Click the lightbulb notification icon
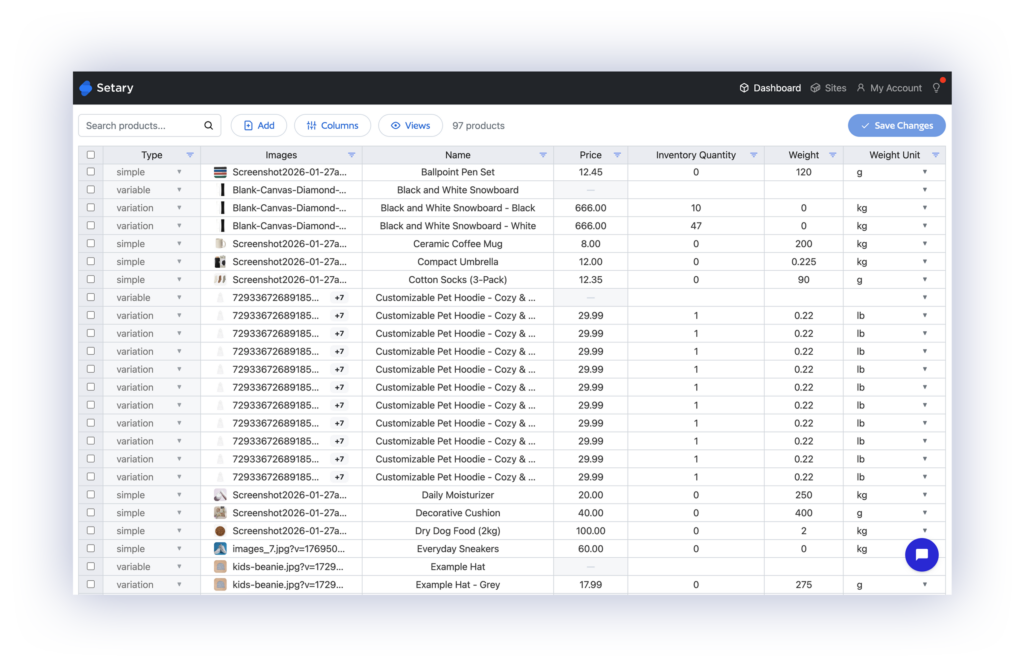The image size is (1024, 663). pyautogui.click(x=936, y=88)
